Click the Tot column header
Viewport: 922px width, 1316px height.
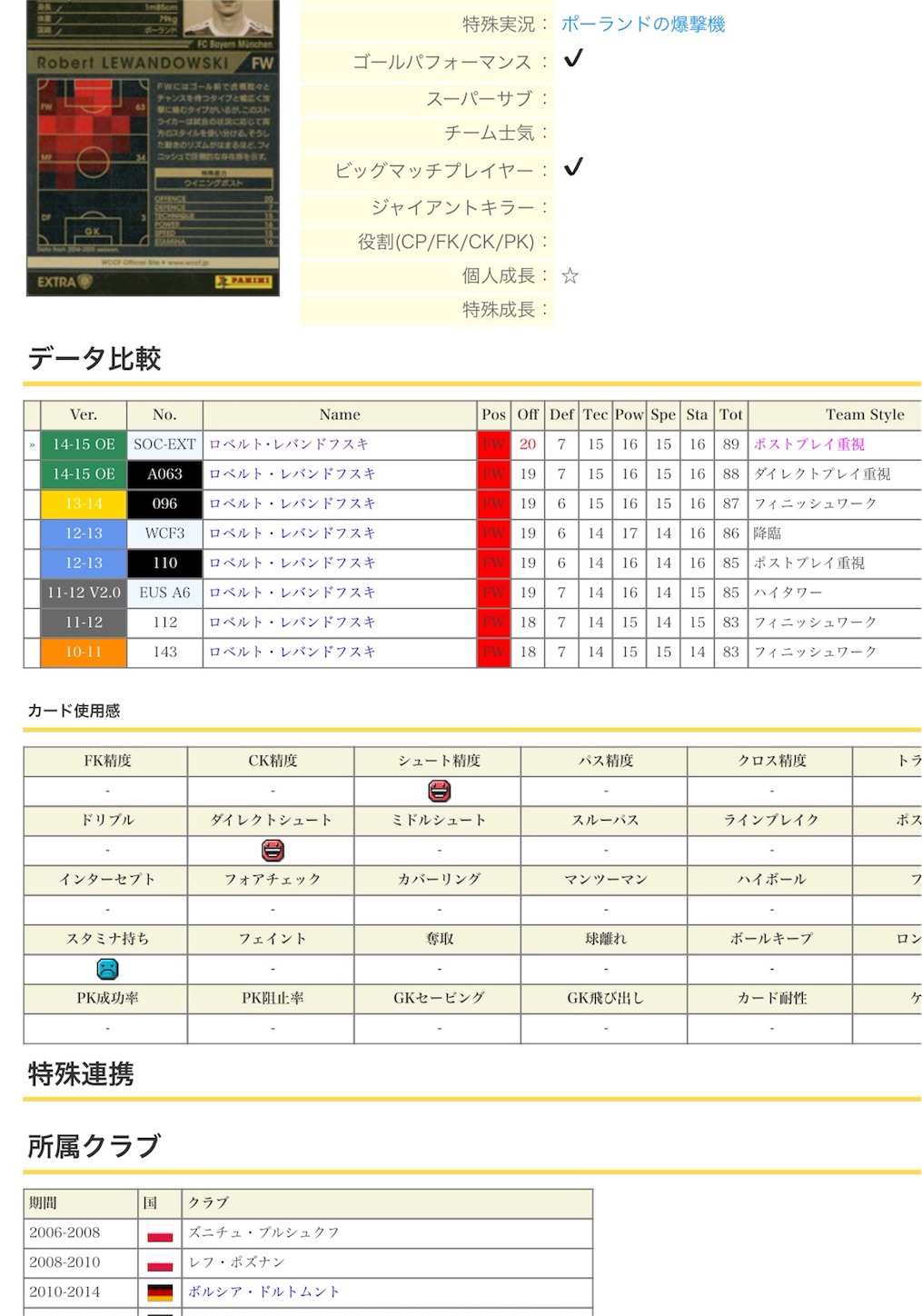[x=731, y=414]
